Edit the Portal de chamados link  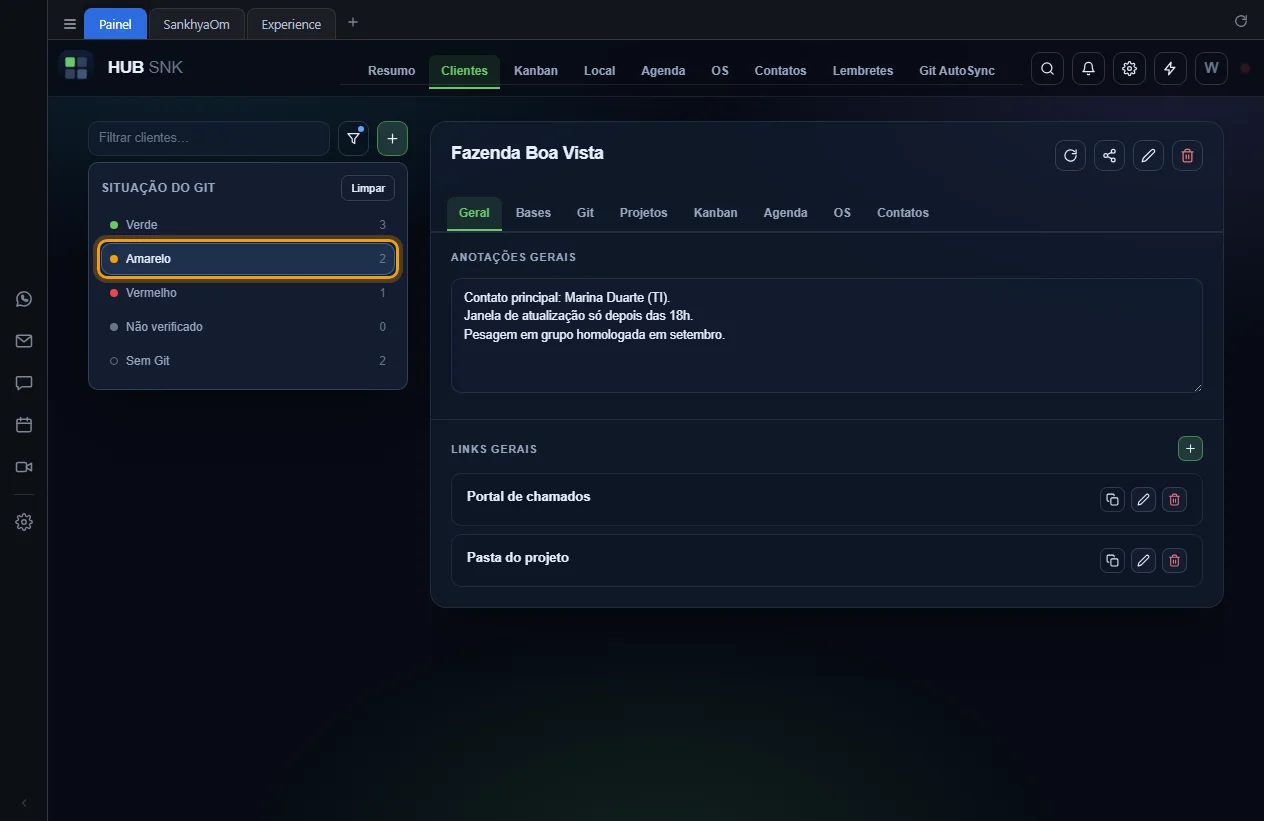point(1143,500)
